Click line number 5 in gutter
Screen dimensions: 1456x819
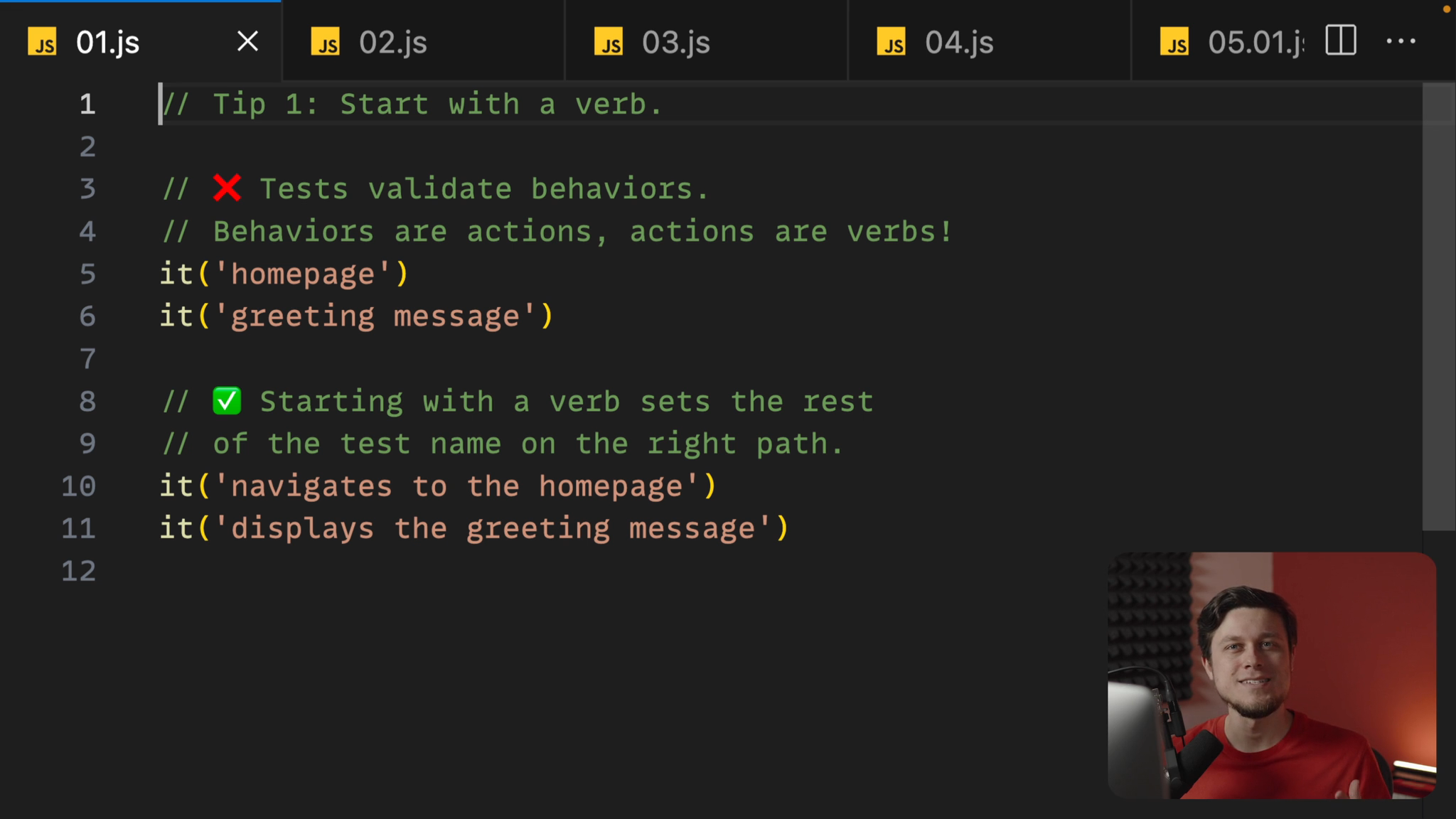point(87,274)
